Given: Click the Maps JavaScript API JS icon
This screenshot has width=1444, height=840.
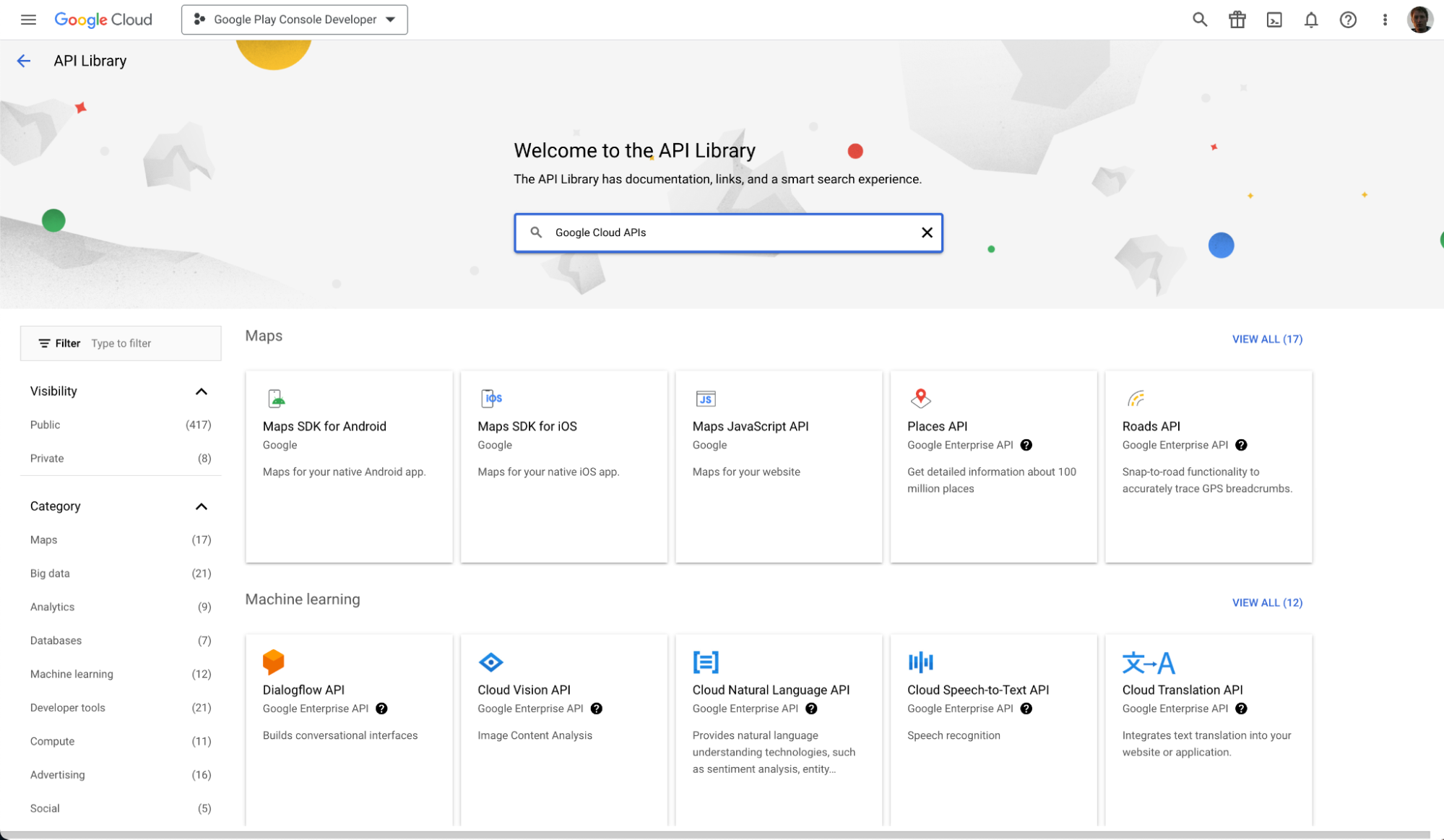Looking at the screenshot, I should [x=705, y=398].
